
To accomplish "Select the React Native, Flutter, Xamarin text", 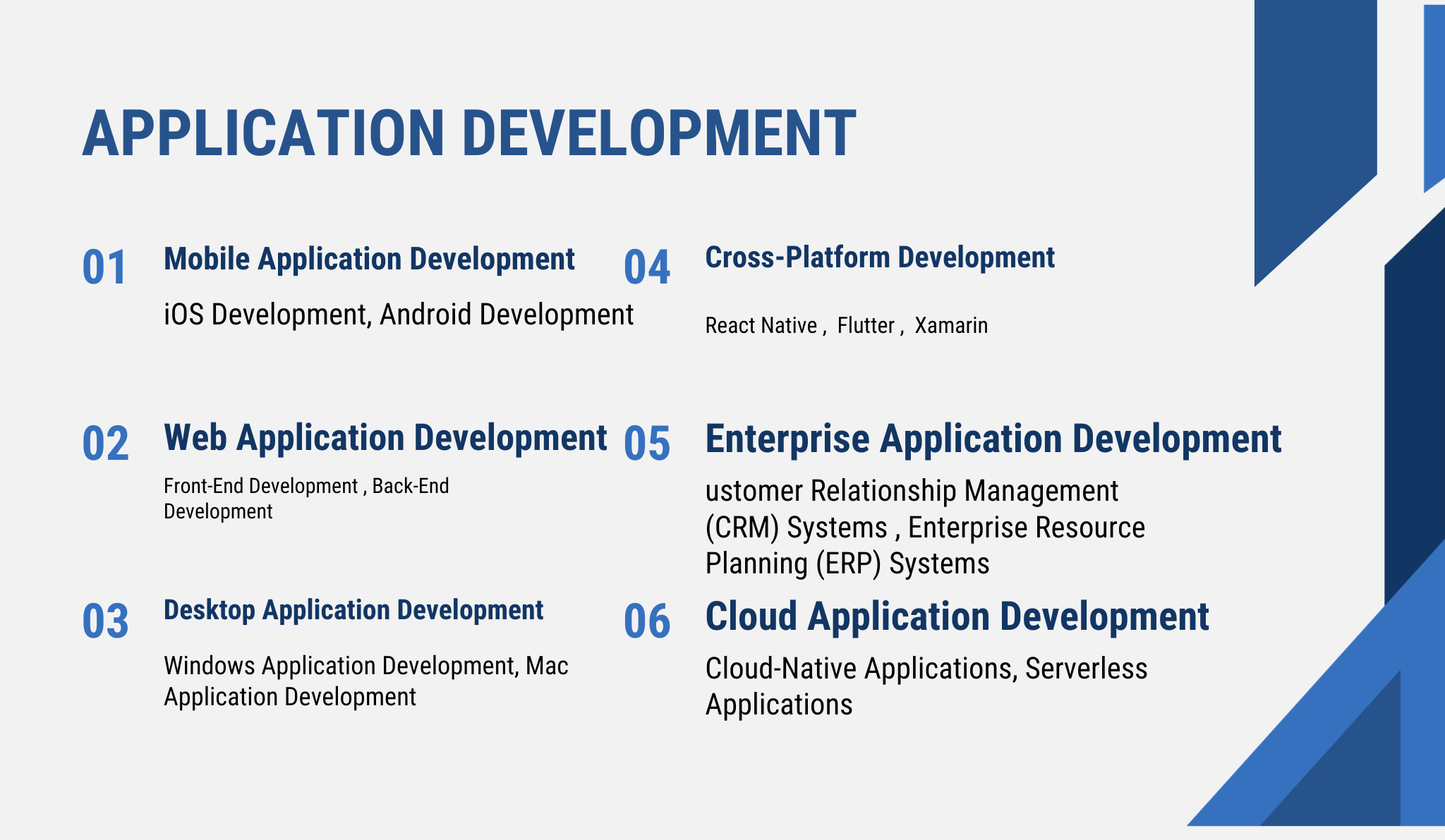I will pyautogui.click(x=846, y=326).
